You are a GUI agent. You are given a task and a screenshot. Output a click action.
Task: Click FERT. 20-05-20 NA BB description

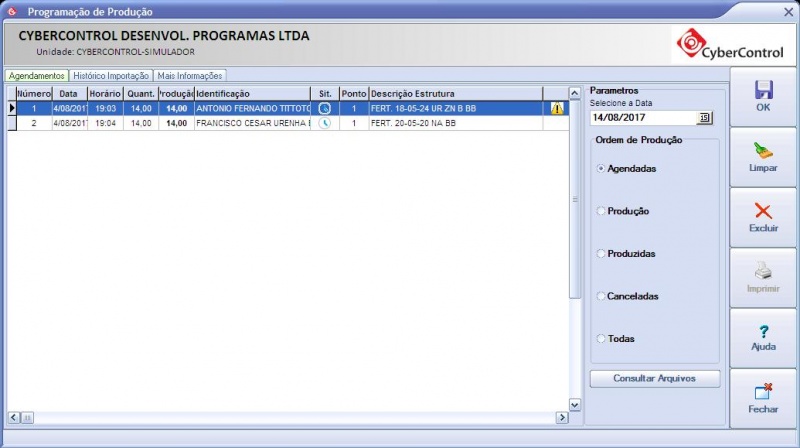click(x=456, y=123)
